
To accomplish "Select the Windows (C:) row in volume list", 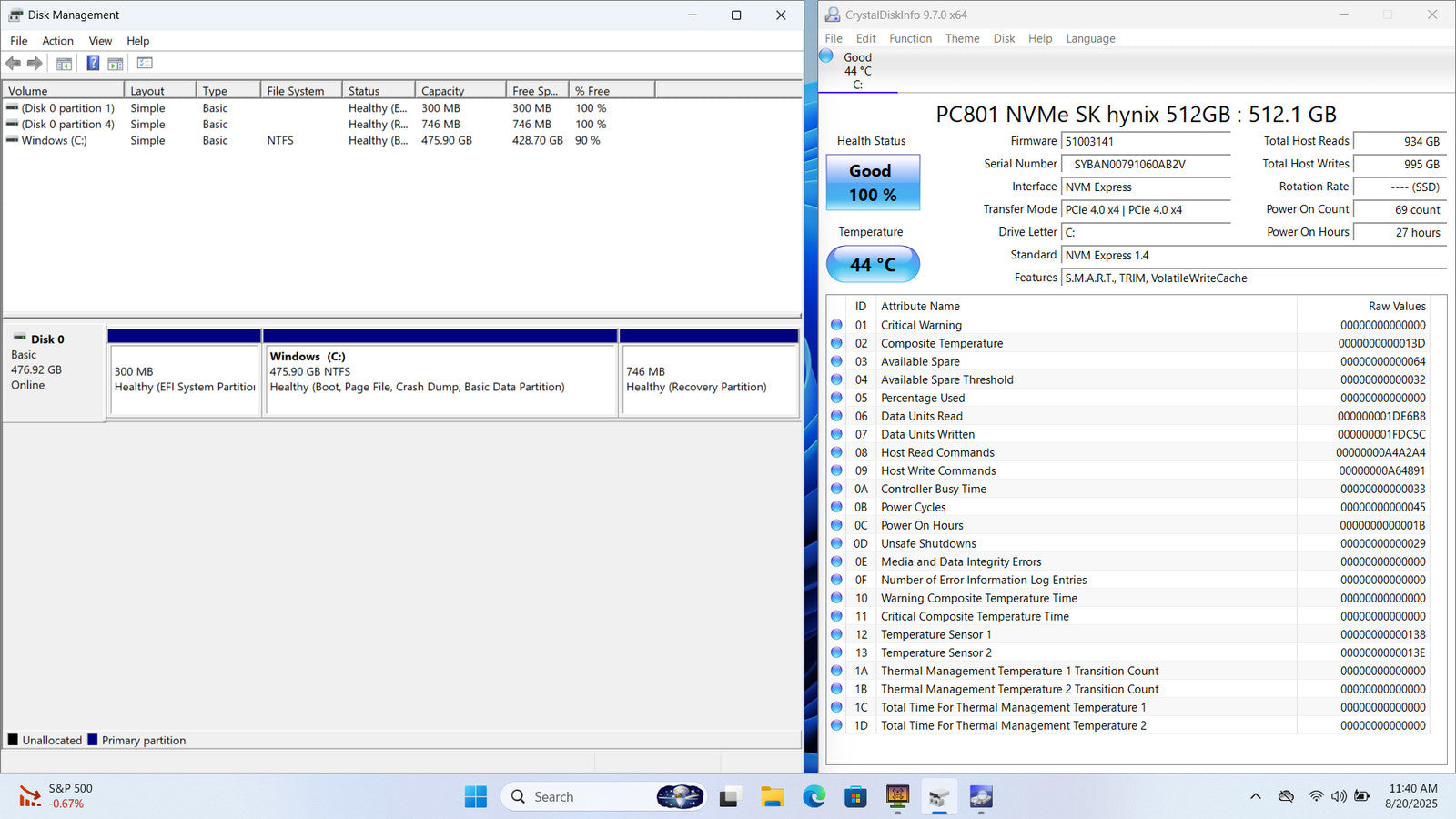I will (55, 141).
